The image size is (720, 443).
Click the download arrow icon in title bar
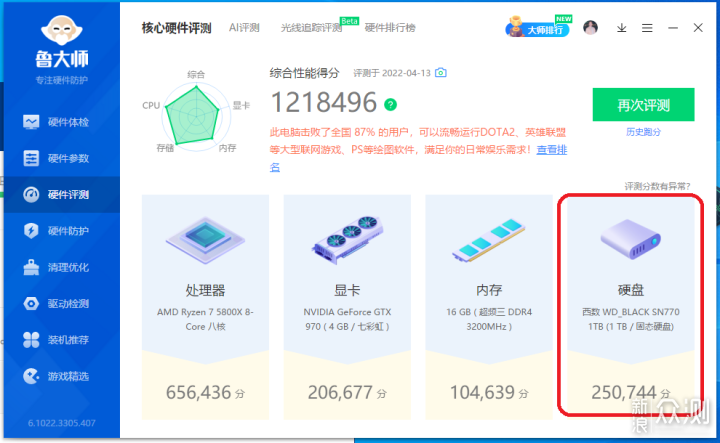[621, 28]
